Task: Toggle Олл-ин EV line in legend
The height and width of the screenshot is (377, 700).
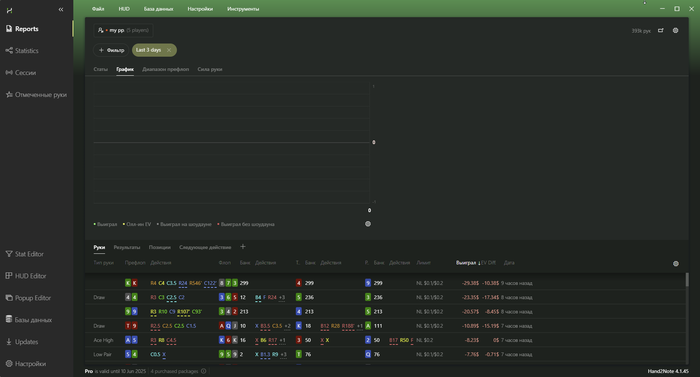Action: [x=137, y=224]
